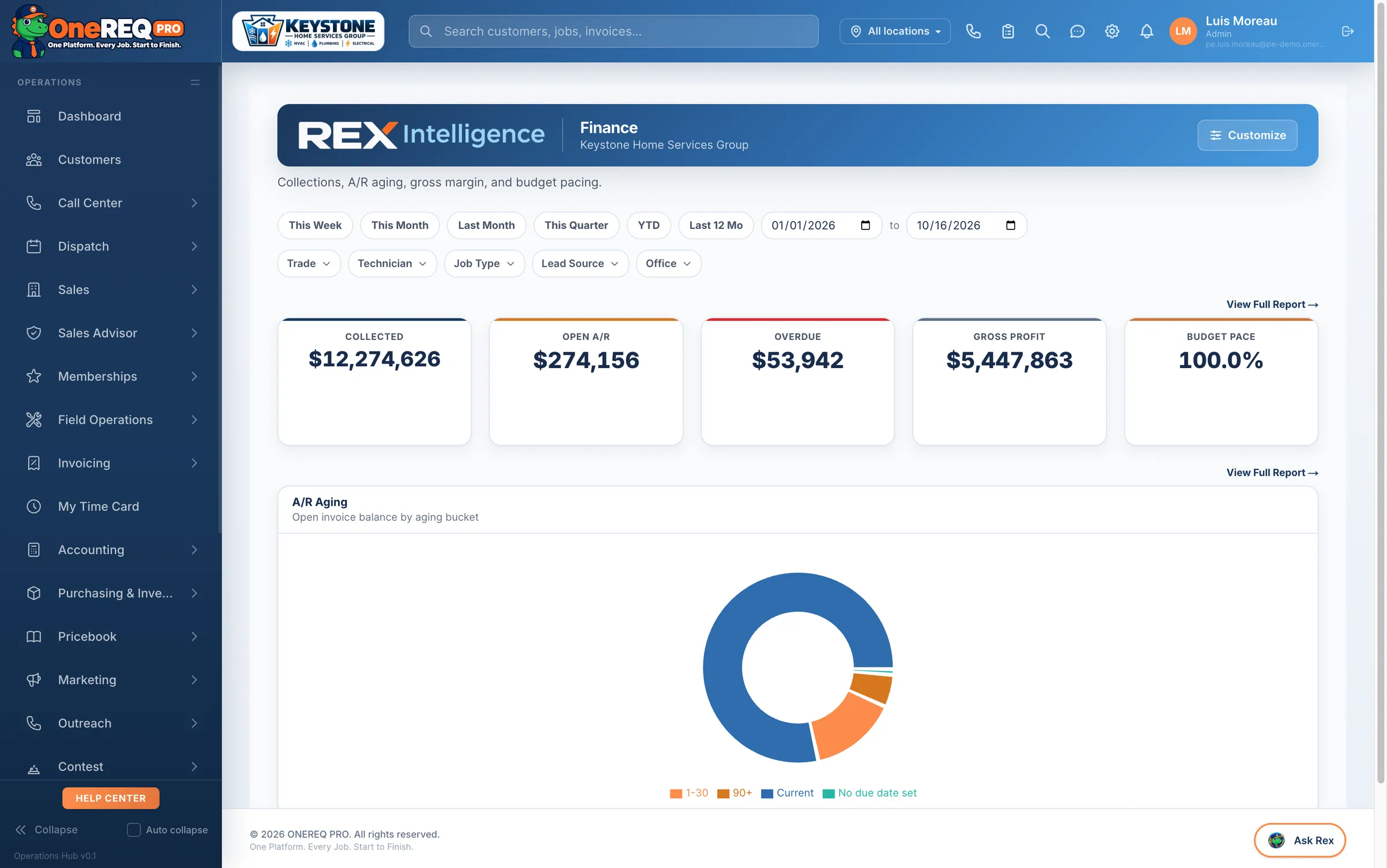Select the This Month range
Viewport: 1387px width, 868px height.
[x=400, y=225]
